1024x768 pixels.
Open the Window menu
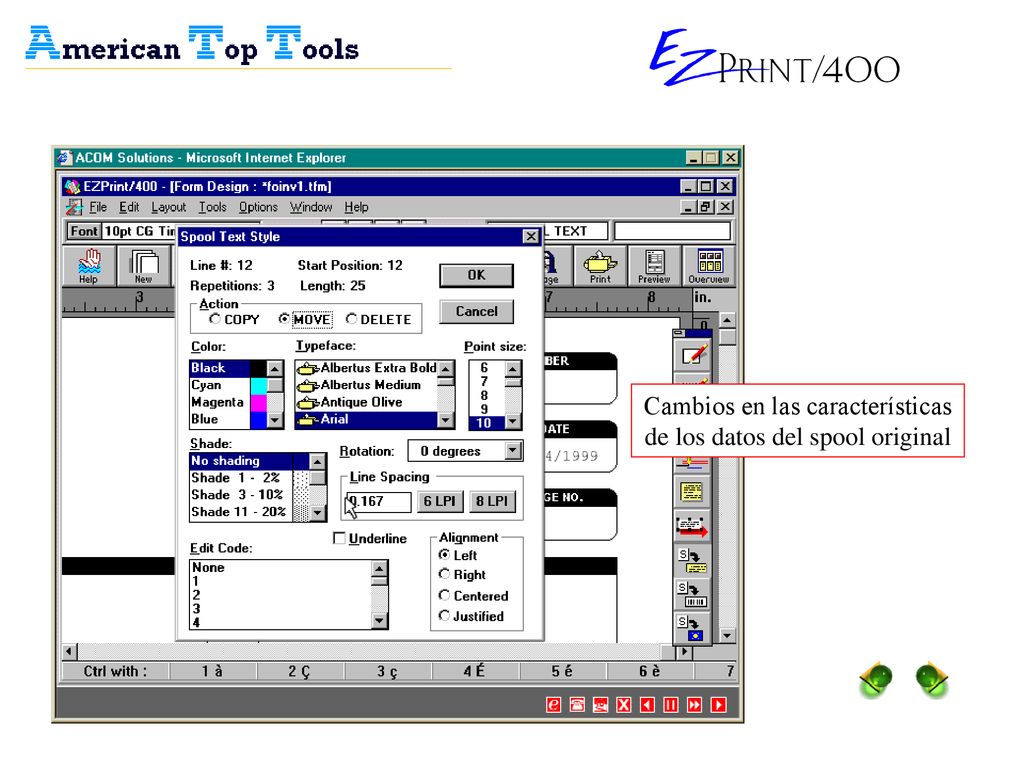click(x=311, y=207)
